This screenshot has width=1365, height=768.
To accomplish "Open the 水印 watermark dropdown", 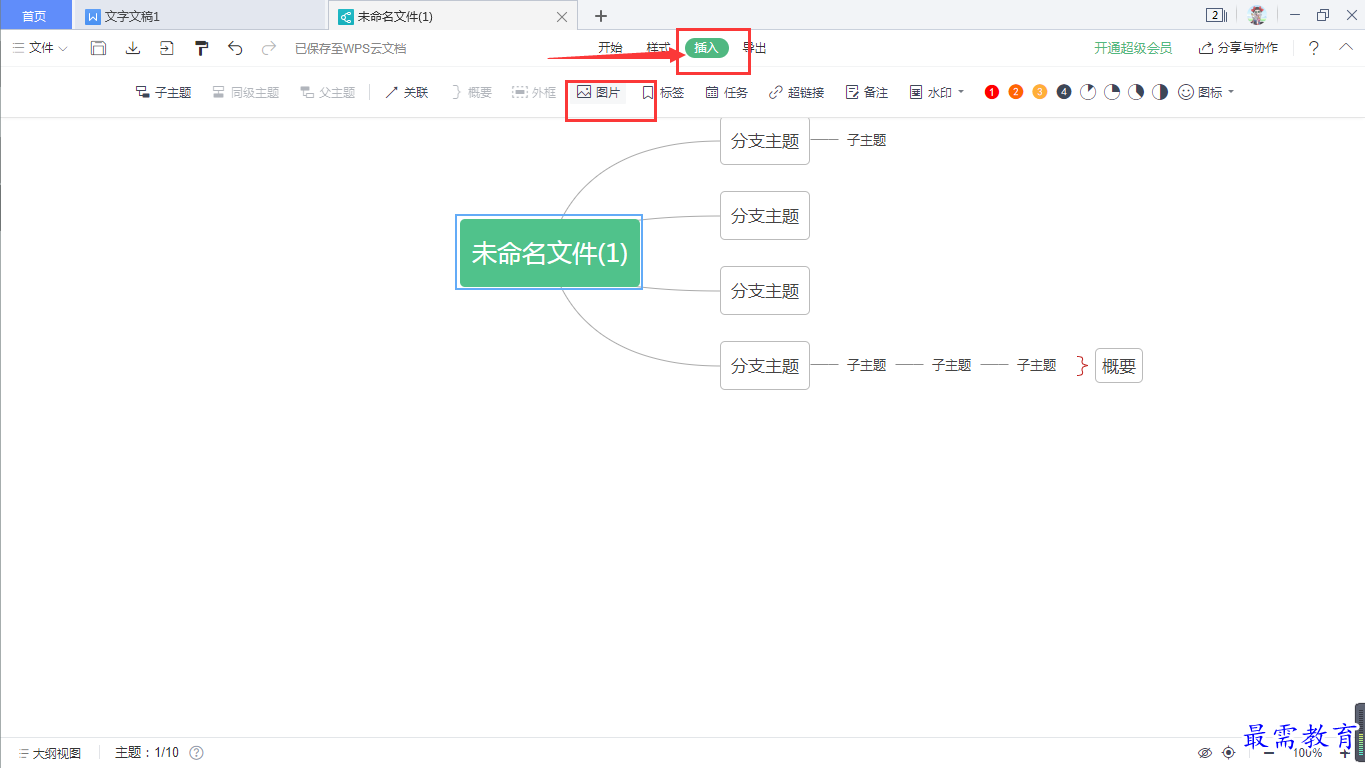I will pyautogui.click(x=936, y=92).
